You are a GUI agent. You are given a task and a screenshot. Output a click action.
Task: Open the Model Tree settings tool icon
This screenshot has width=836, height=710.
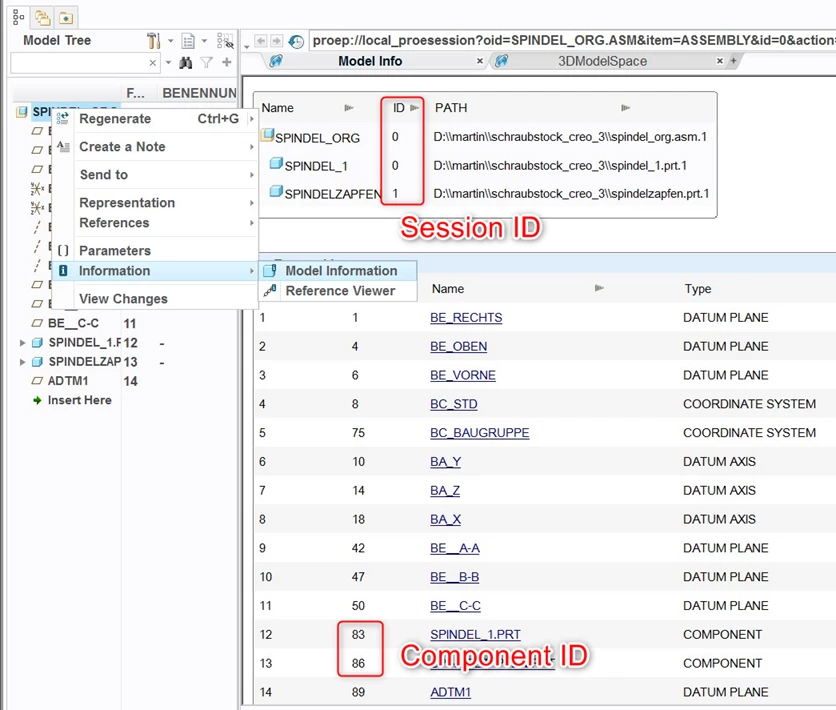(153, 41)
